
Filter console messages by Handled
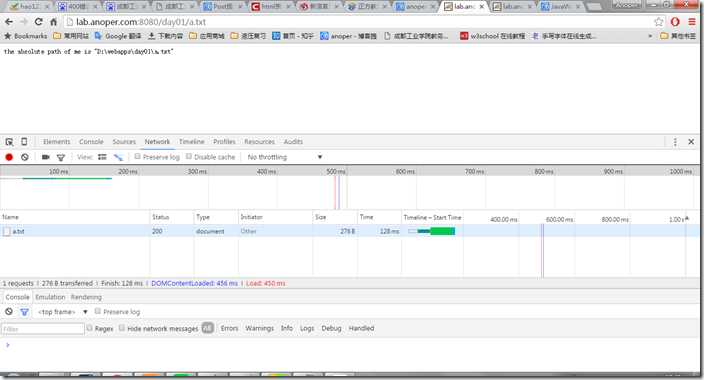click(x=361, y=328)
